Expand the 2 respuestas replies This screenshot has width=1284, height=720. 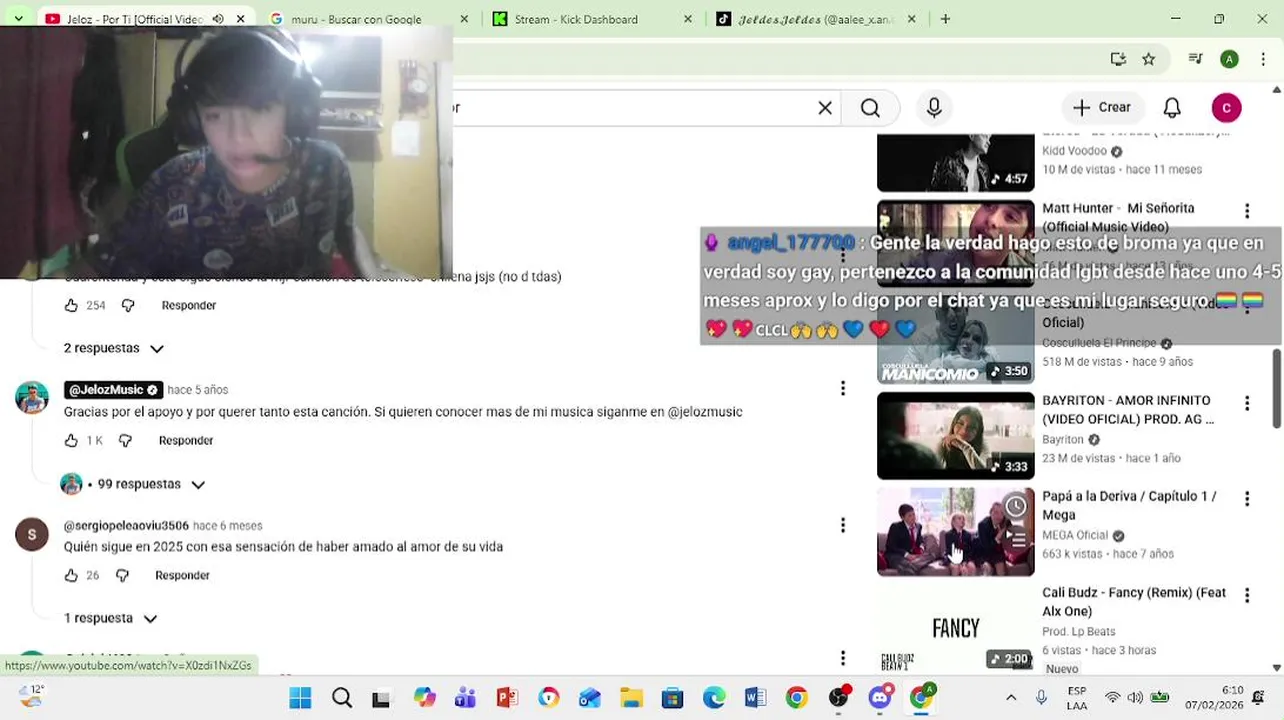tap(114, 349)
